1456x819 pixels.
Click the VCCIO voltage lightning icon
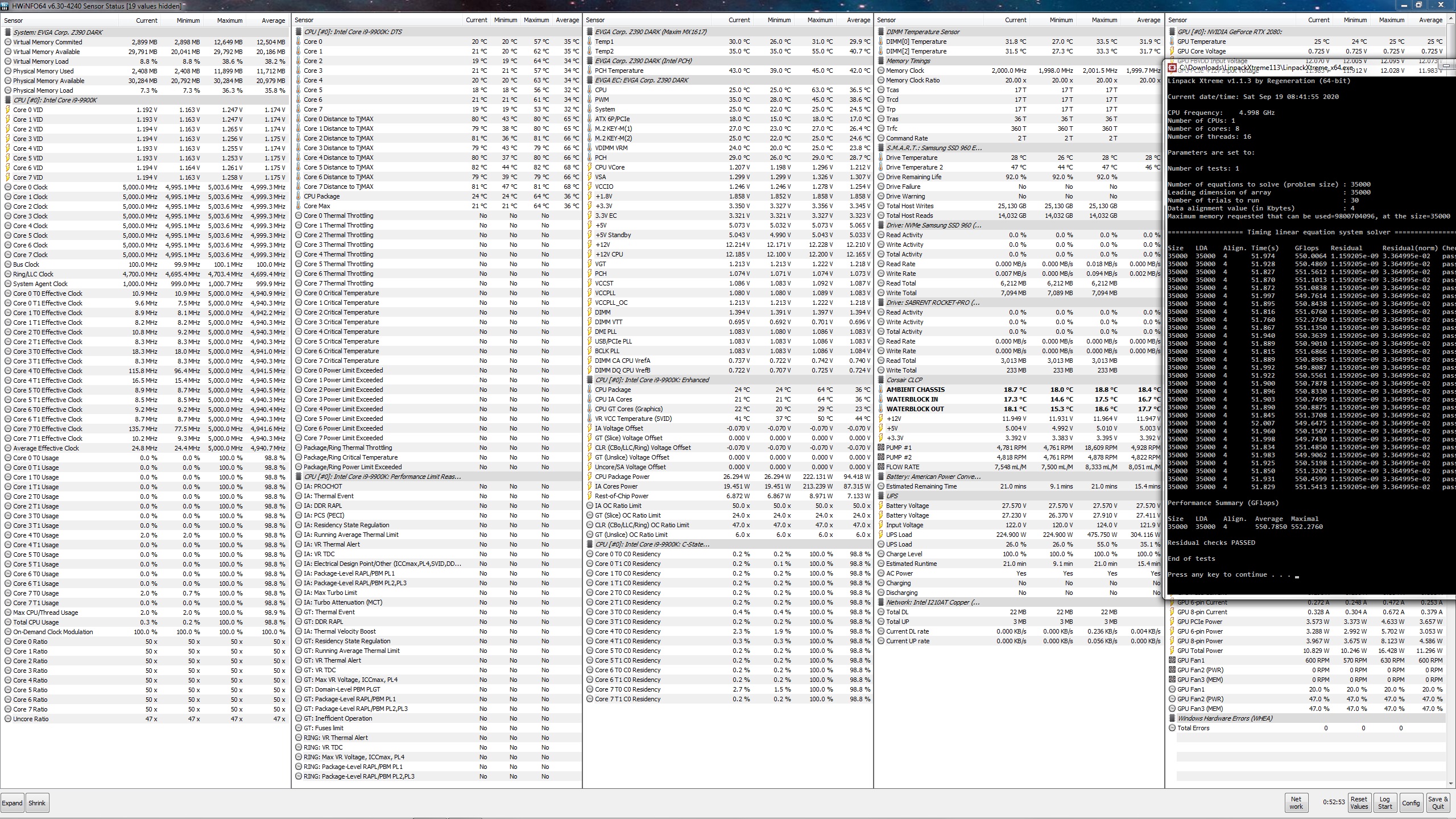[x=590, y=187]
